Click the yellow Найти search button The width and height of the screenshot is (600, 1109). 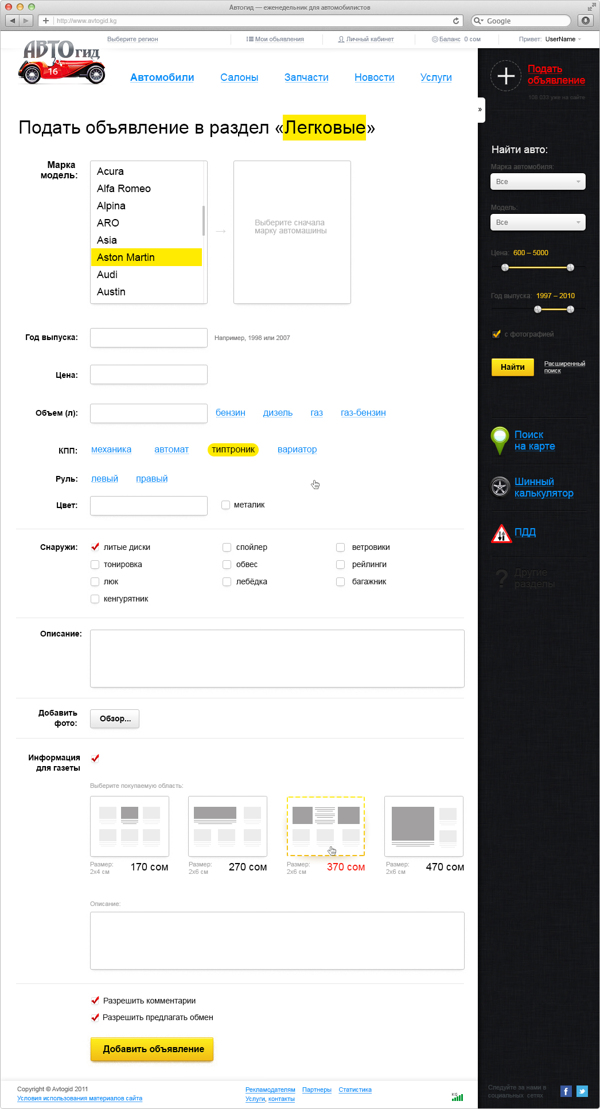coord(512,367)
